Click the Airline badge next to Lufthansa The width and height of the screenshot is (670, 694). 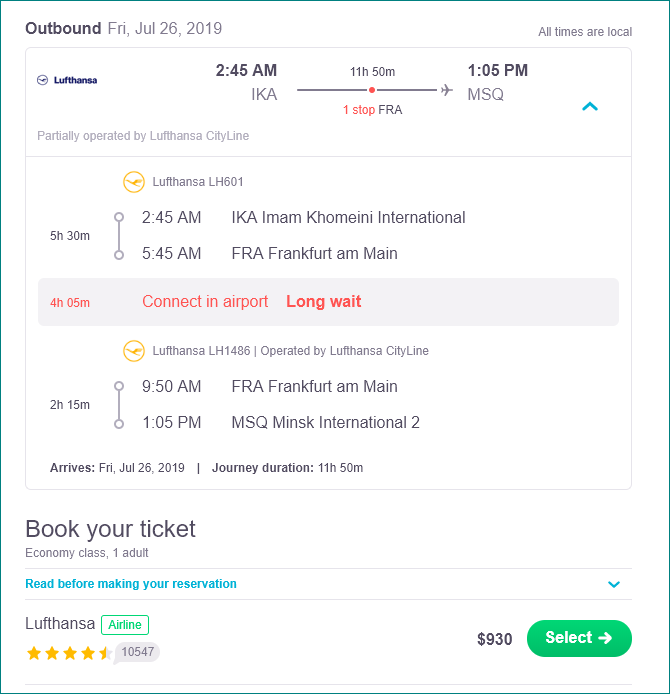[x=125, y=625]
